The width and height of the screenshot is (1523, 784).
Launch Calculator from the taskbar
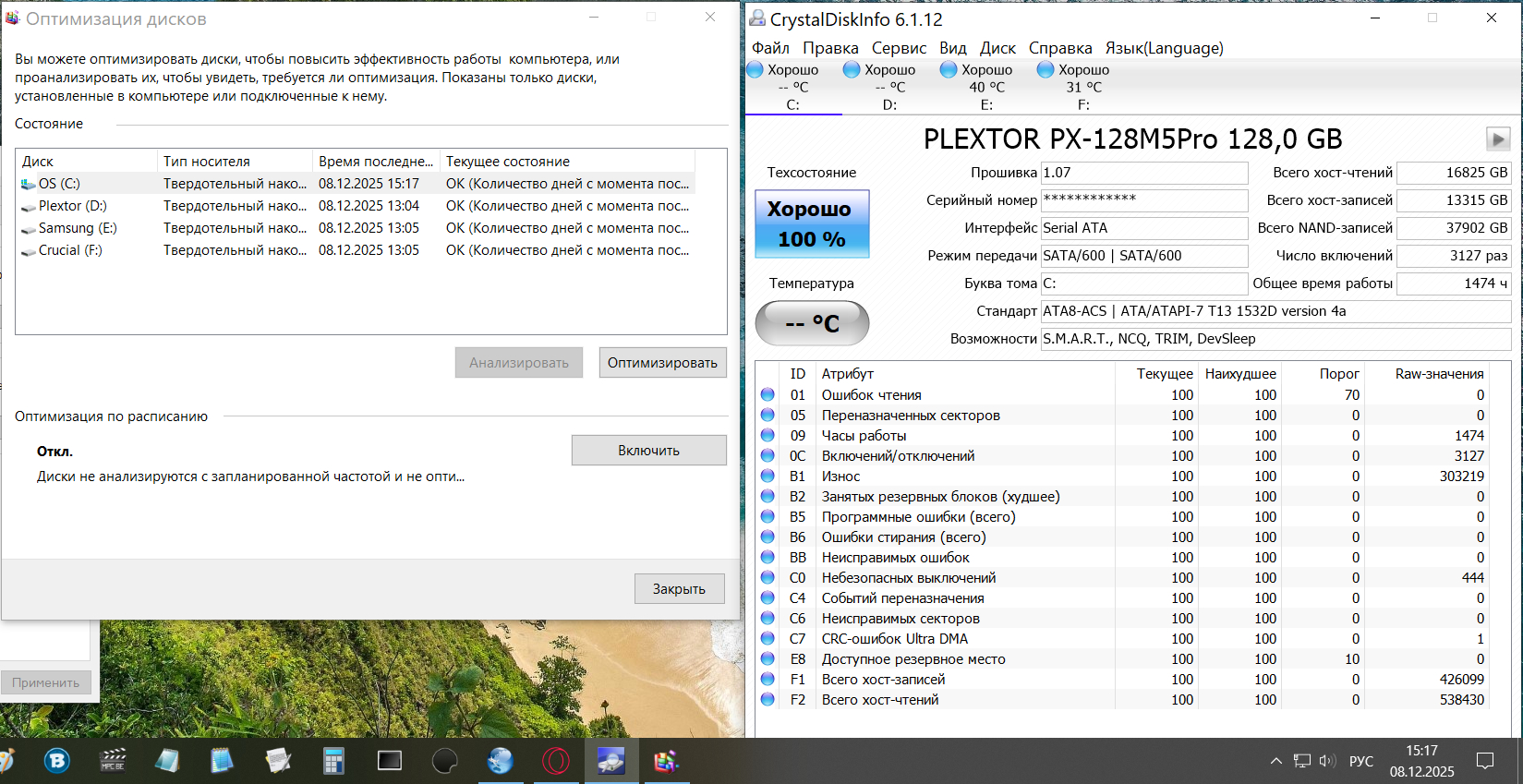point(333,761)
